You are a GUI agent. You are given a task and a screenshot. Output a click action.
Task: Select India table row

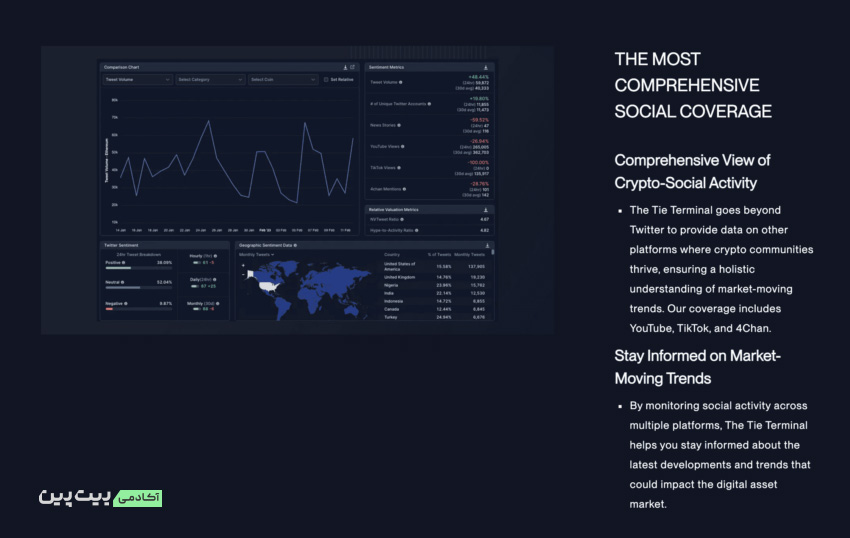pos(434,293)
